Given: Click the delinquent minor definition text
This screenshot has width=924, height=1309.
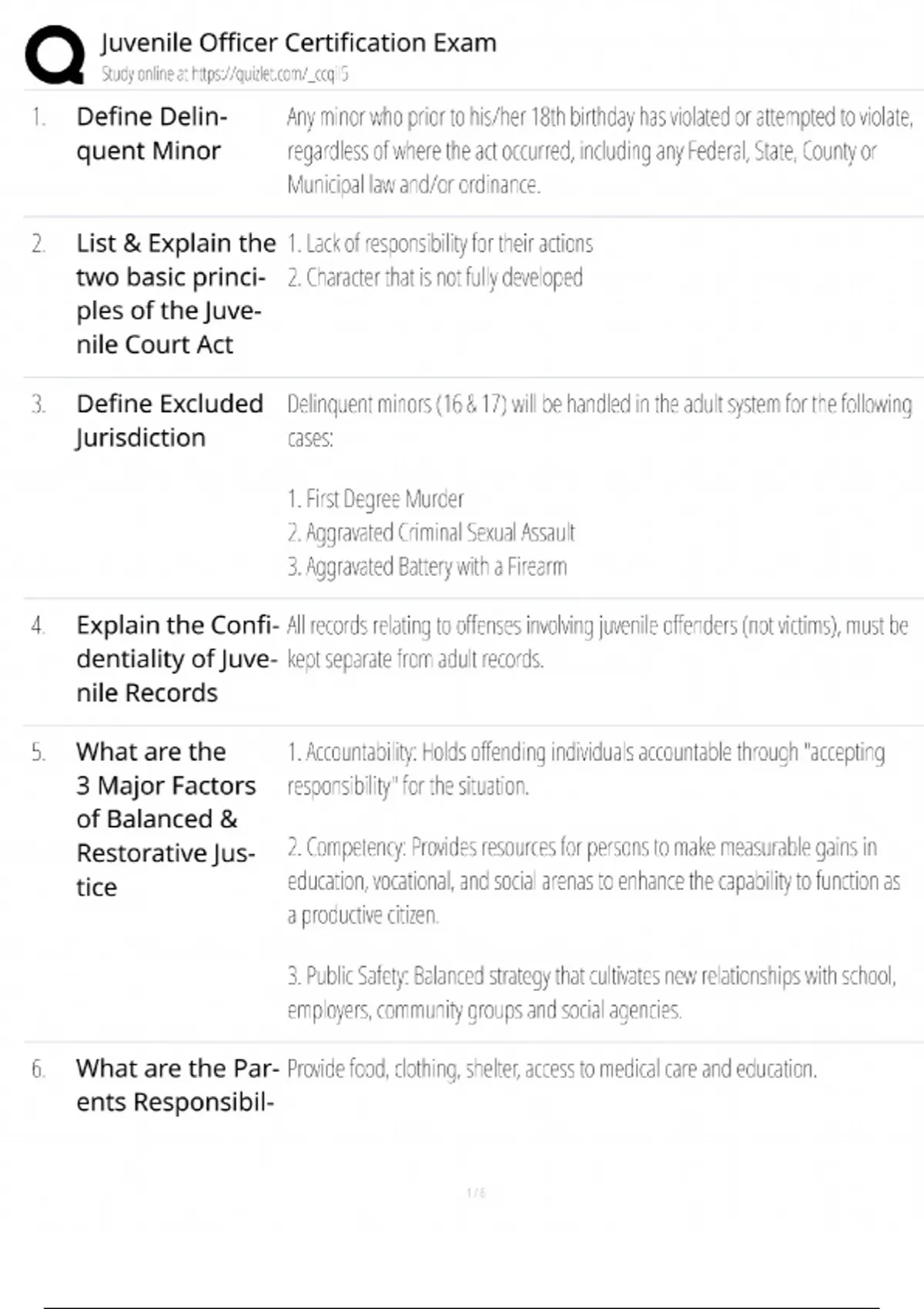Looking at the screenshot, I should pyautogui.click(x=599, y=150).
